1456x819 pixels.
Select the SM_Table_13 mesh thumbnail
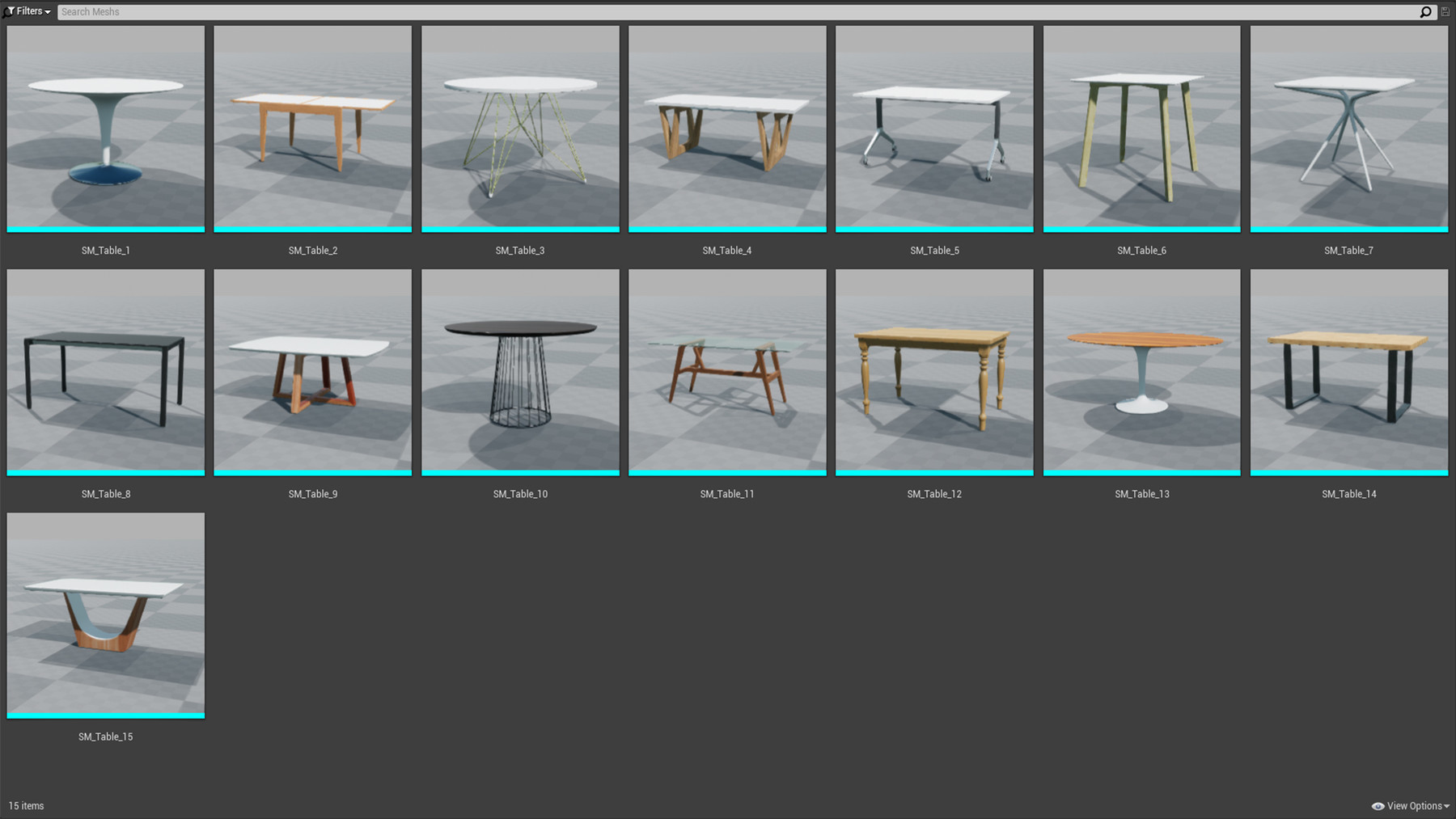click(x=1141, y=373)
